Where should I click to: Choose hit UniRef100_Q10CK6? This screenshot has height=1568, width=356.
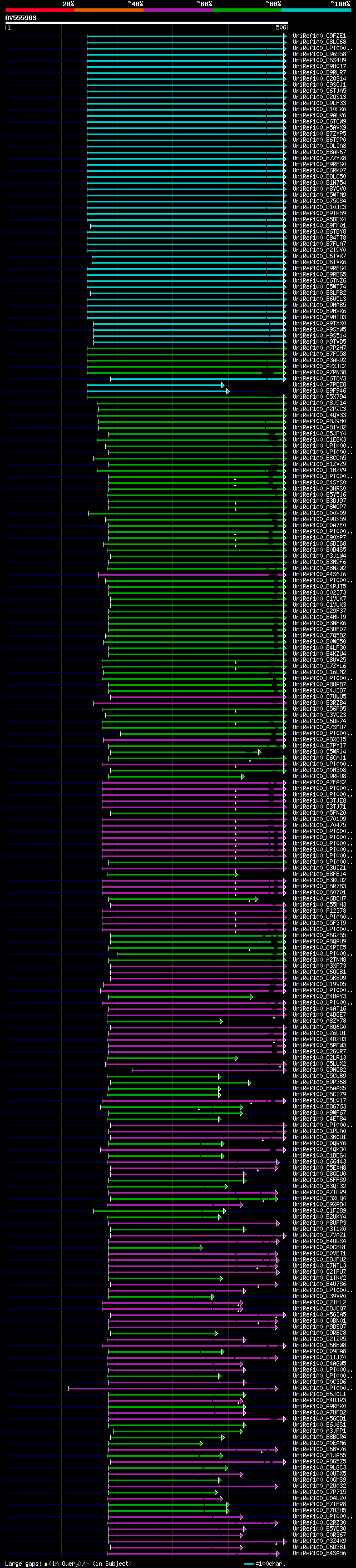coord(319,110)
